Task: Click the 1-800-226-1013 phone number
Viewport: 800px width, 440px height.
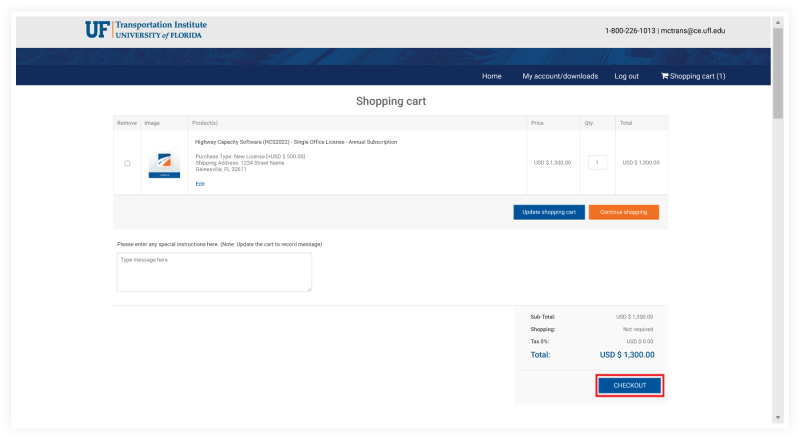Action: [629, 31]
